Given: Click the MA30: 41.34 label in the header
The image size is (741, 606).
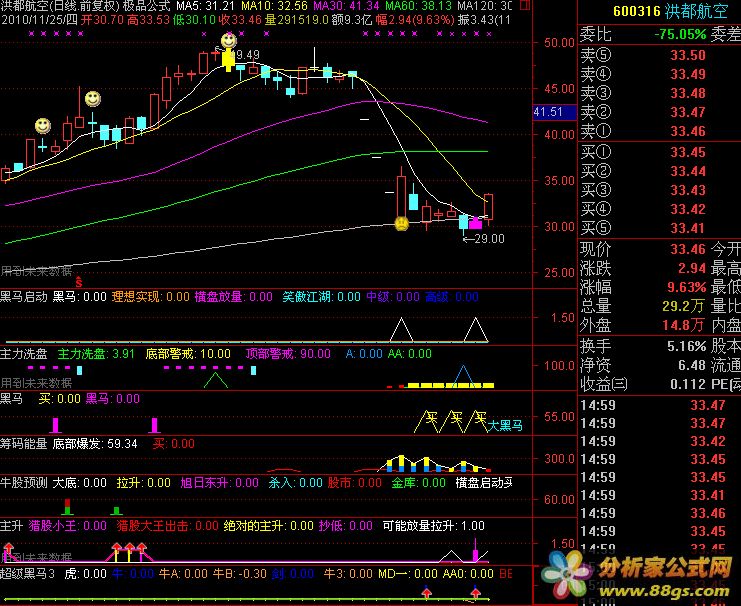Looking at the screenshot, I should (x=346, y=6).
